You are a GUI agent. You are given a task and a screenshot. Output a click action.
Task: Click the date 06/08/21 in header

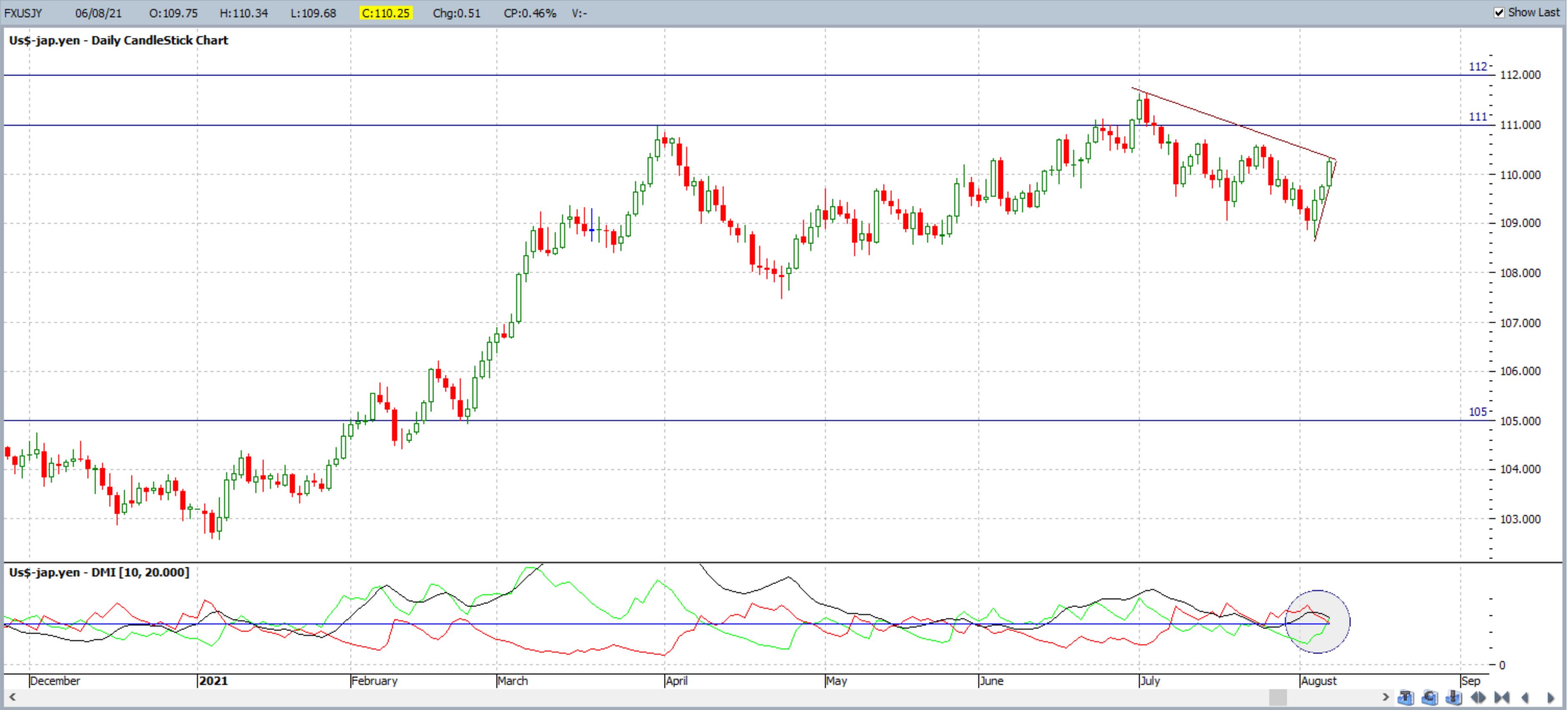pyautogui.click(x=98, y=13)
